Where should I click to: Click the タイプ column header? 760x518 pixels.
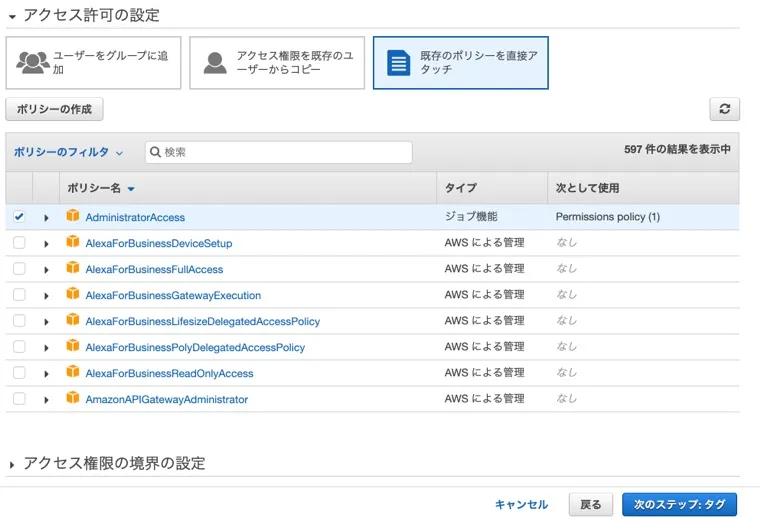click(x=460, y=188)
